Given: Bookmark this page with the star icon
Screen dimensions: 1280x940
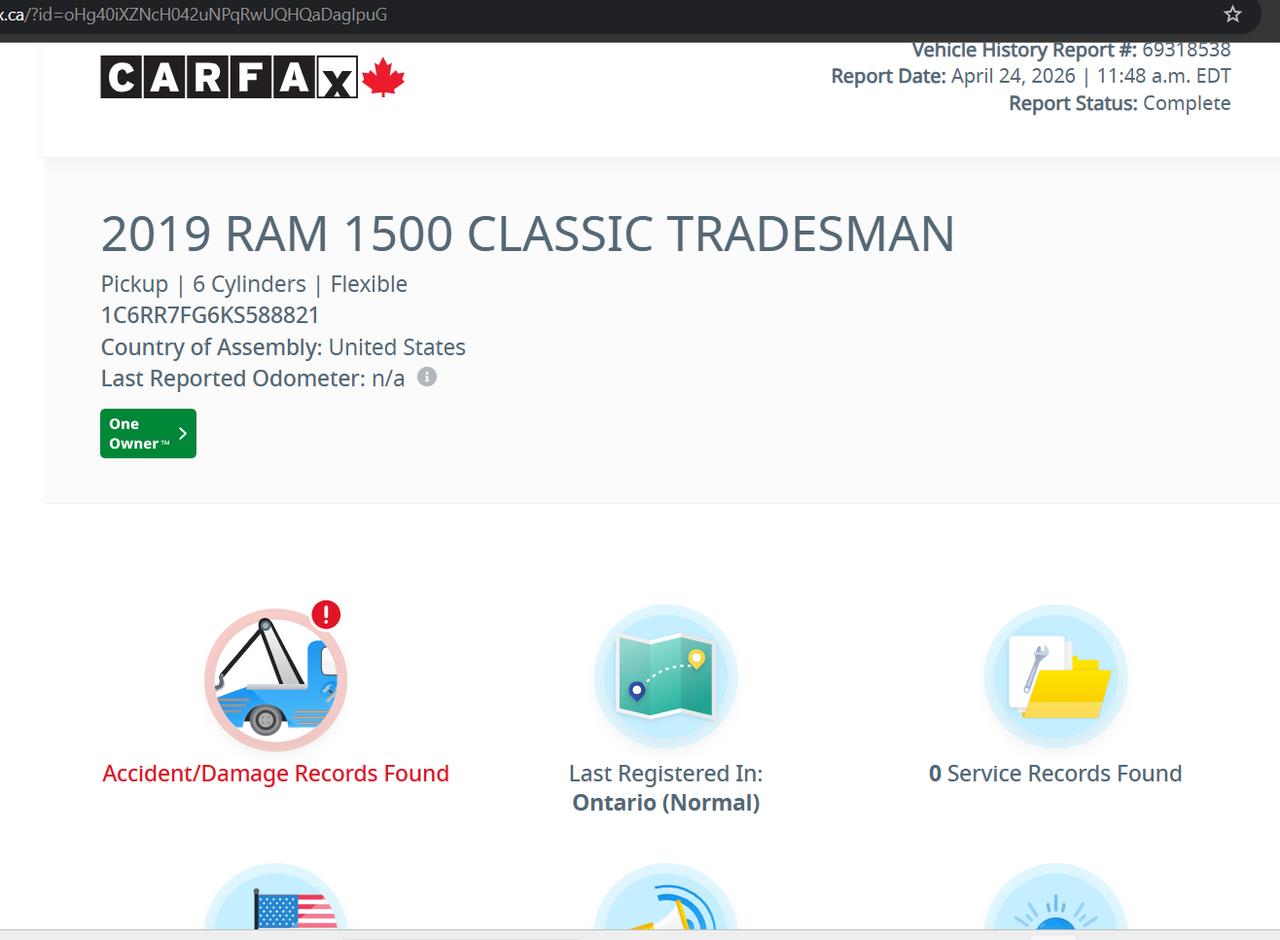Looking at the screenshot, I should click(1232, 14).
